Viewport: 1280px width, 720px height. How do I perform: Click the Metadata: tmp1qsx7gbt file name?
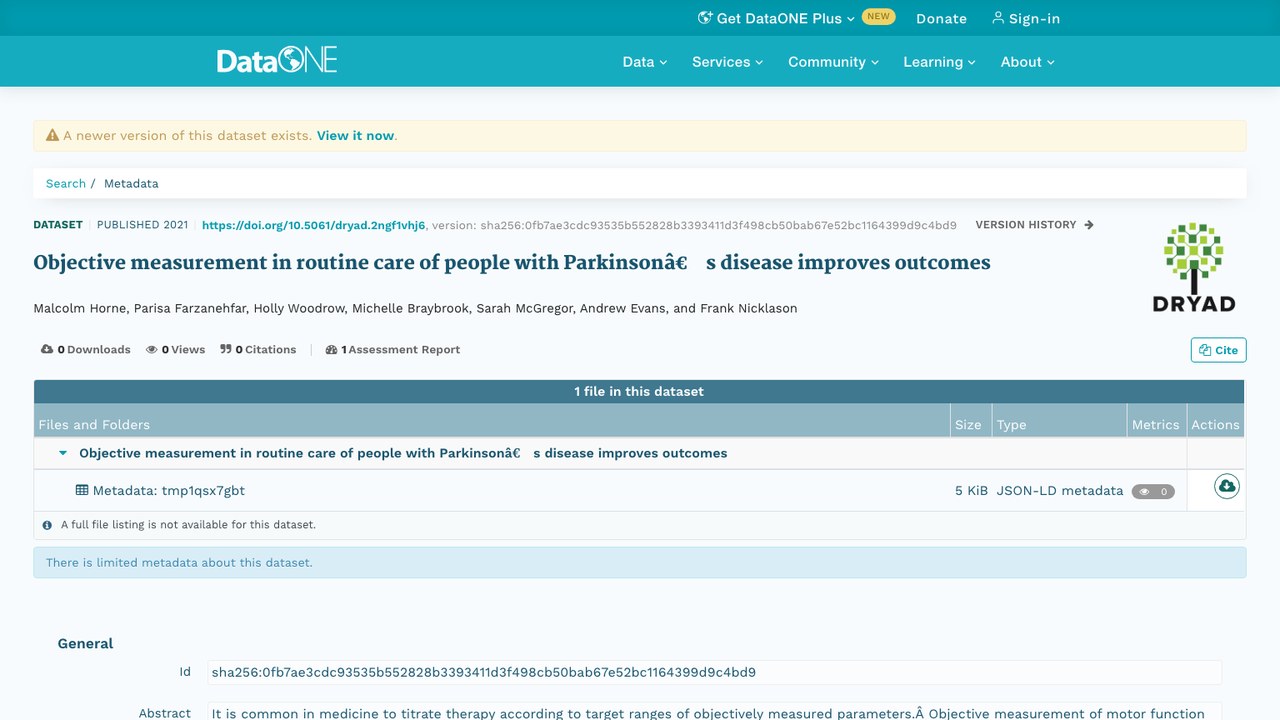(x=169, y=490)
